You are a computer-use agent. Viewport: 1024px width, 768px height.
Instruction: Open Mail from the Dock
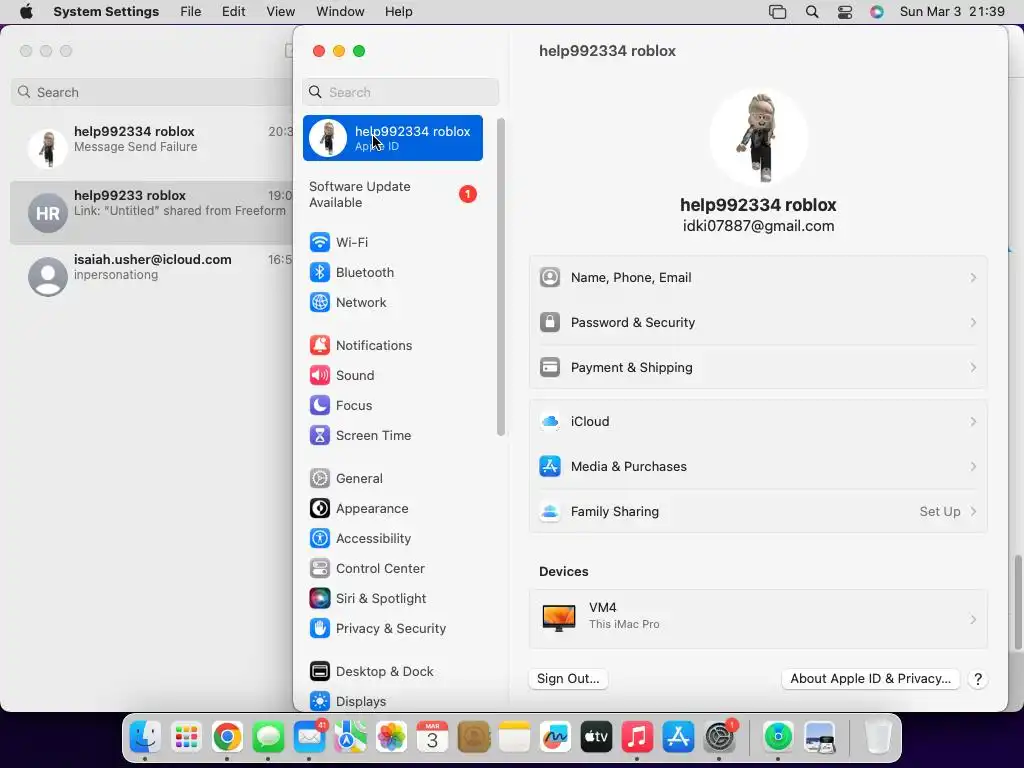pos(309,737)
